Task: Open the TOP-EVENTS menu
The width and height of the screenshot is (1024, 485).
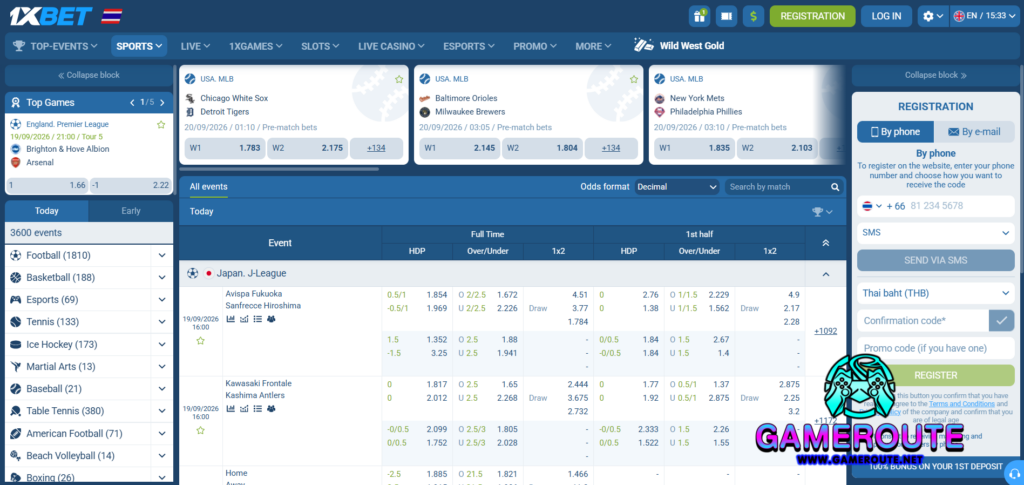Action: pos(56,46)
